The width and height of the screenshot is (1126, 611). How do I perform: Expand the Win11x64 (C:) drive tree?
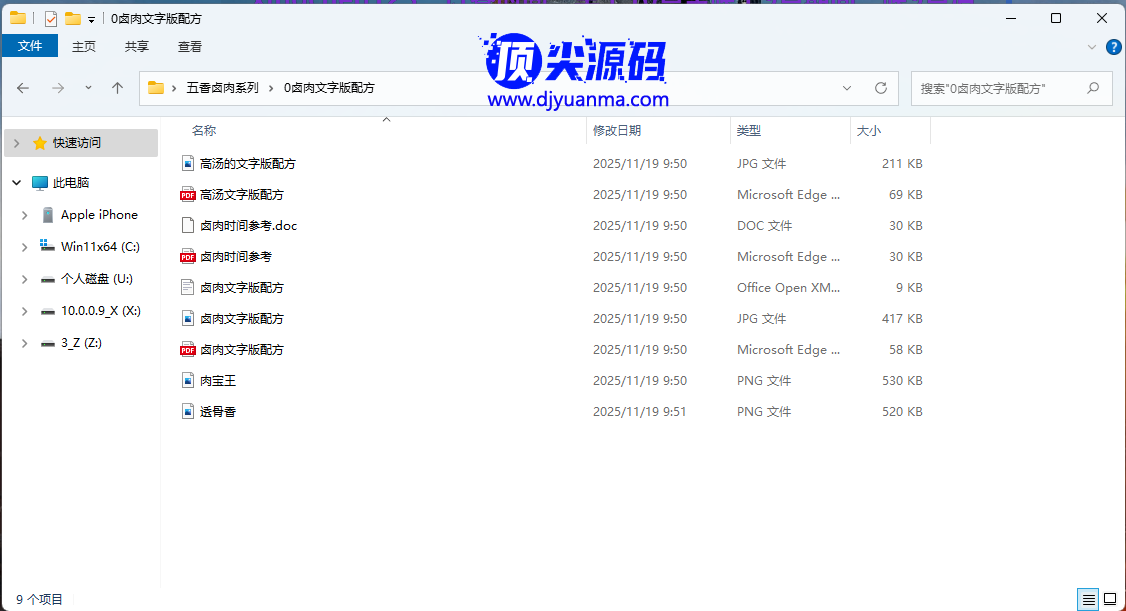point(24,247)
